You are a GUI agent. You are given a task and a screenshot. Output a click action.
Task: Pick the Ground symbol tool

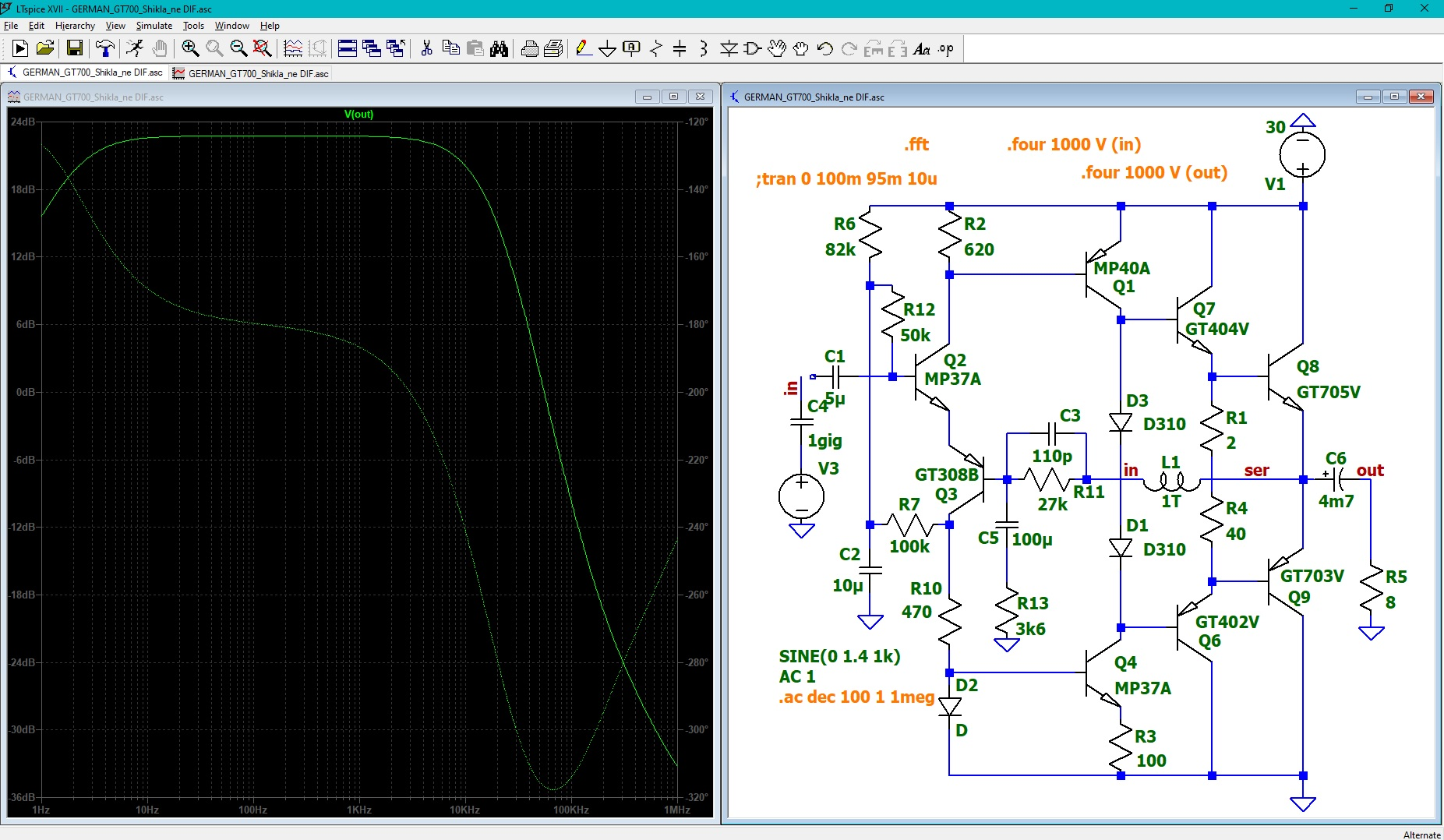tap(607, 48)
